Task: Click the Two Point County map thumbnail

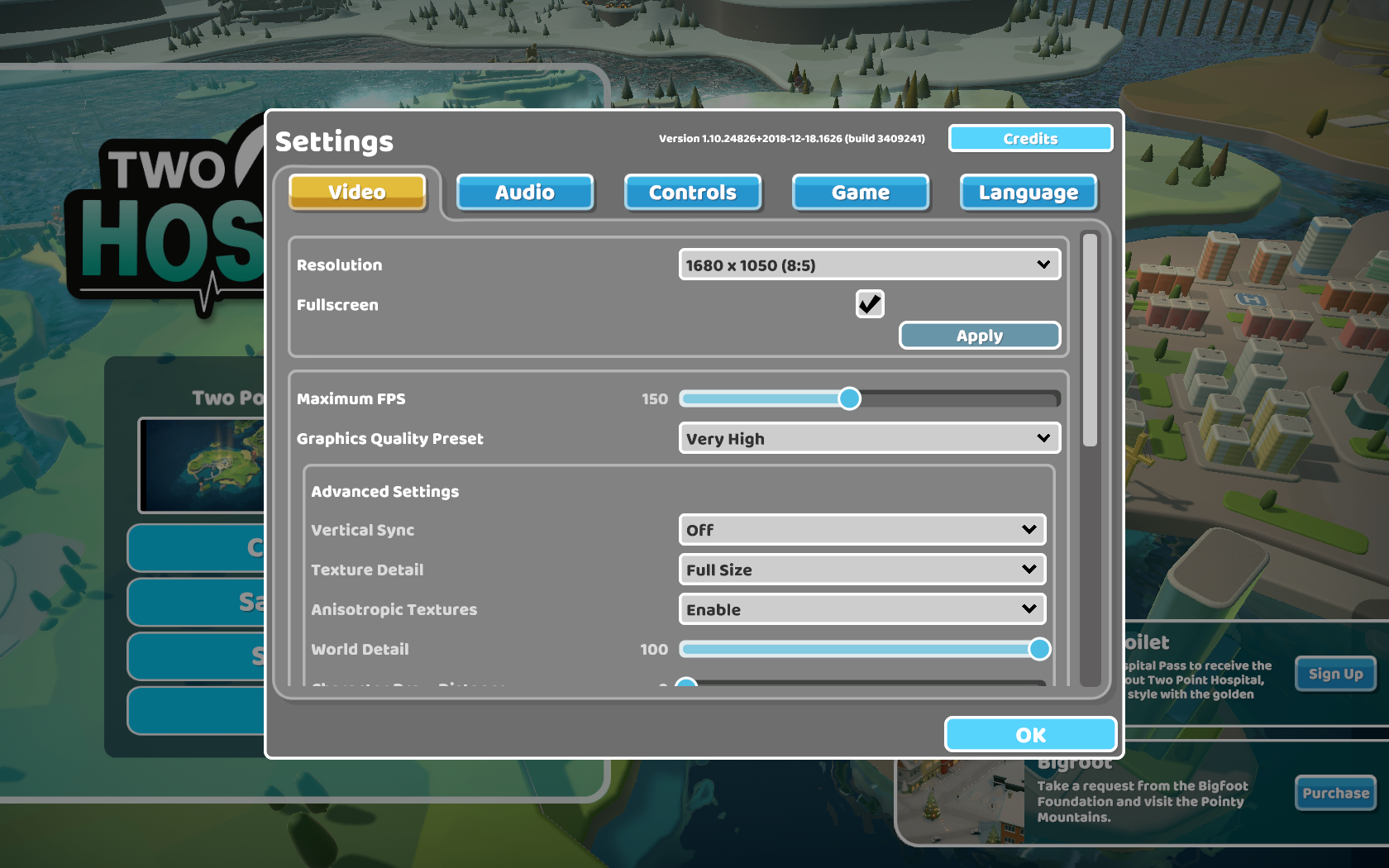Action: coord(203,465)
